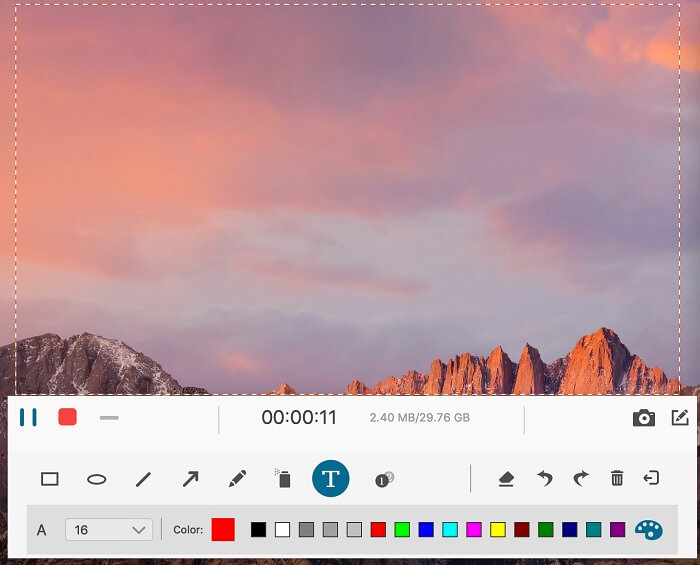Select the Airbrush spray tool
Screen dimensions: 700x565
tap(283, 478)
